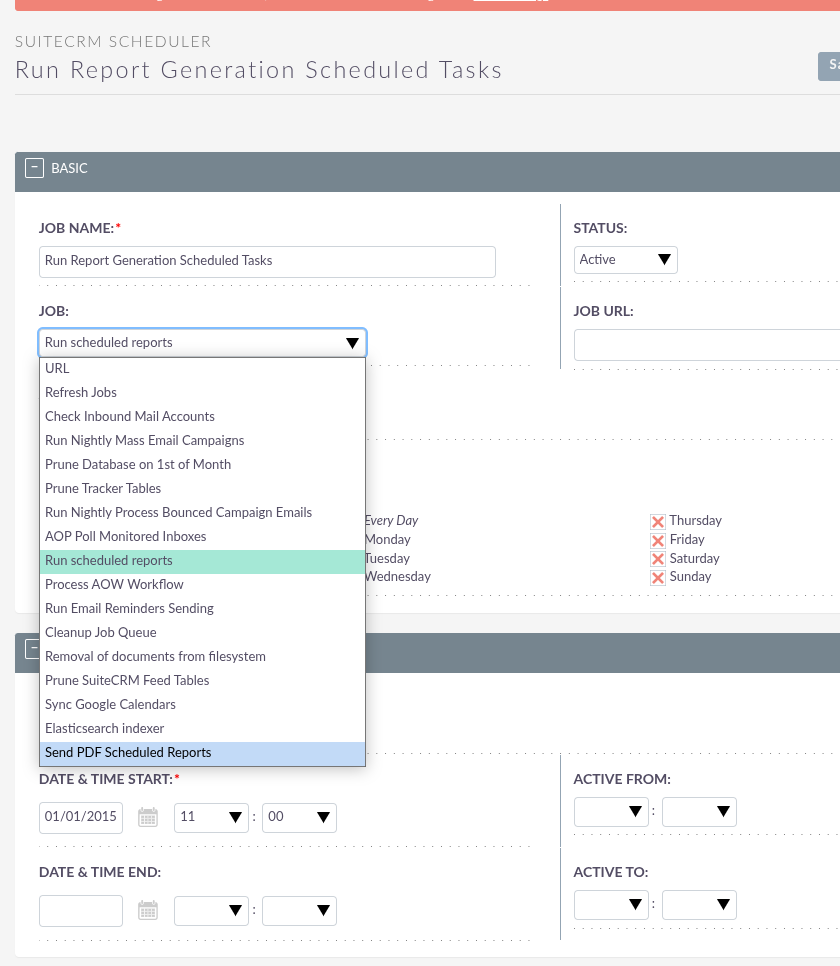Select URL job option
Screen dimensions: 840x966
(x=202, y=368)
